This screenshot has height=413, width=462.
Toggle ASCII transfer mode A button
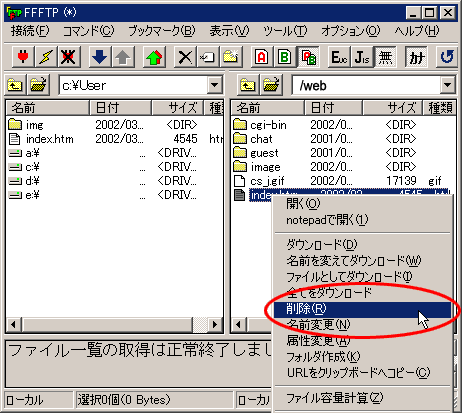point(262,57)
